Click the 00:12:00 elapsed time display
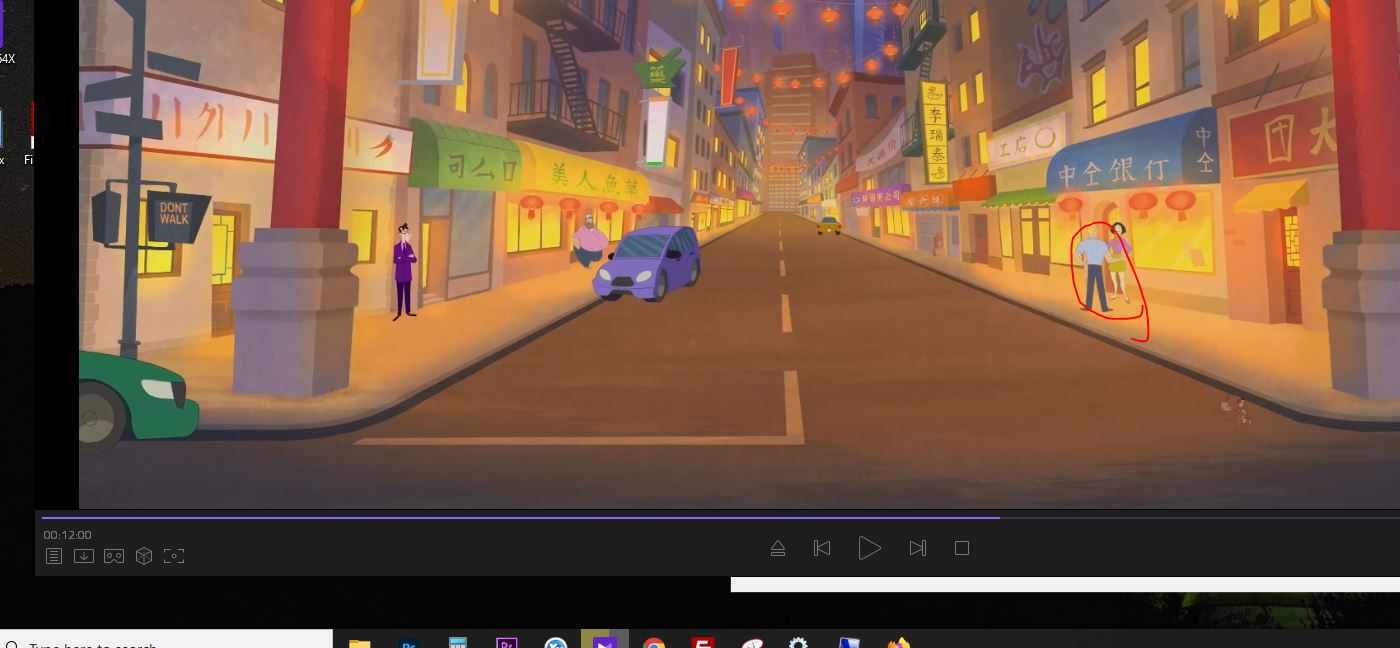This screenshot has width=1400, height=648. [67, 535]
